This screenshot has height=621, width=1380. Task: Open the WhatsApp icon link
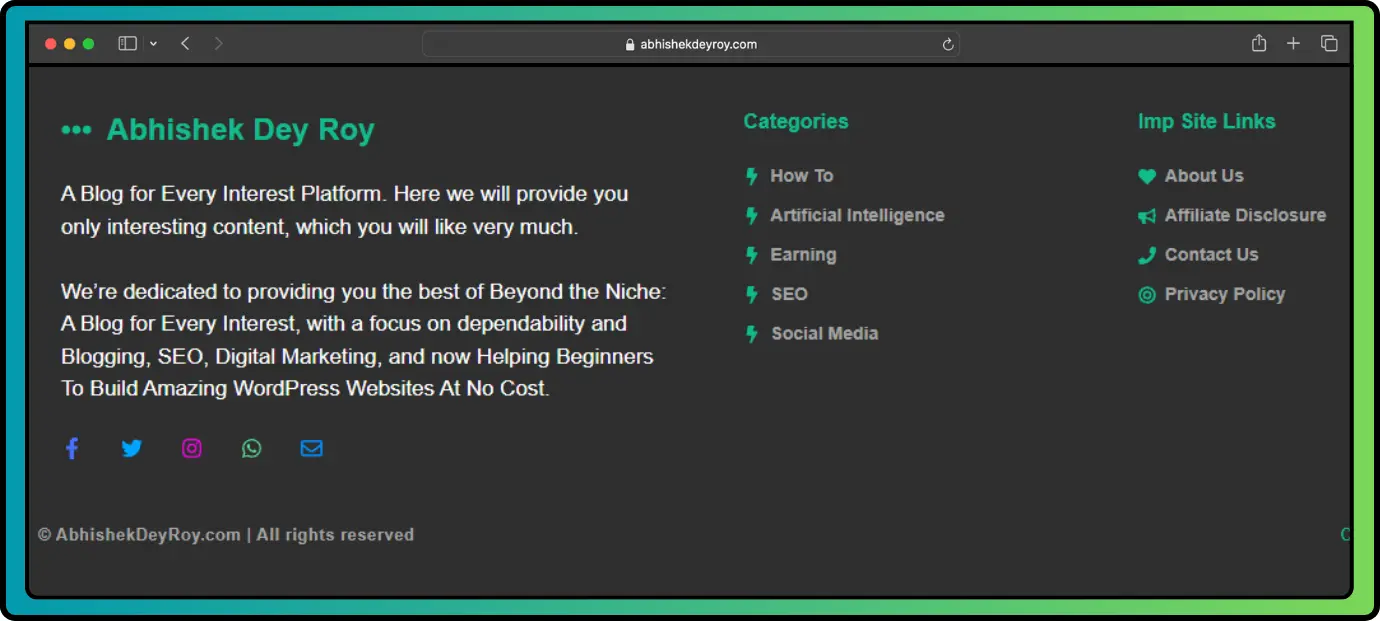coord(252,448)
